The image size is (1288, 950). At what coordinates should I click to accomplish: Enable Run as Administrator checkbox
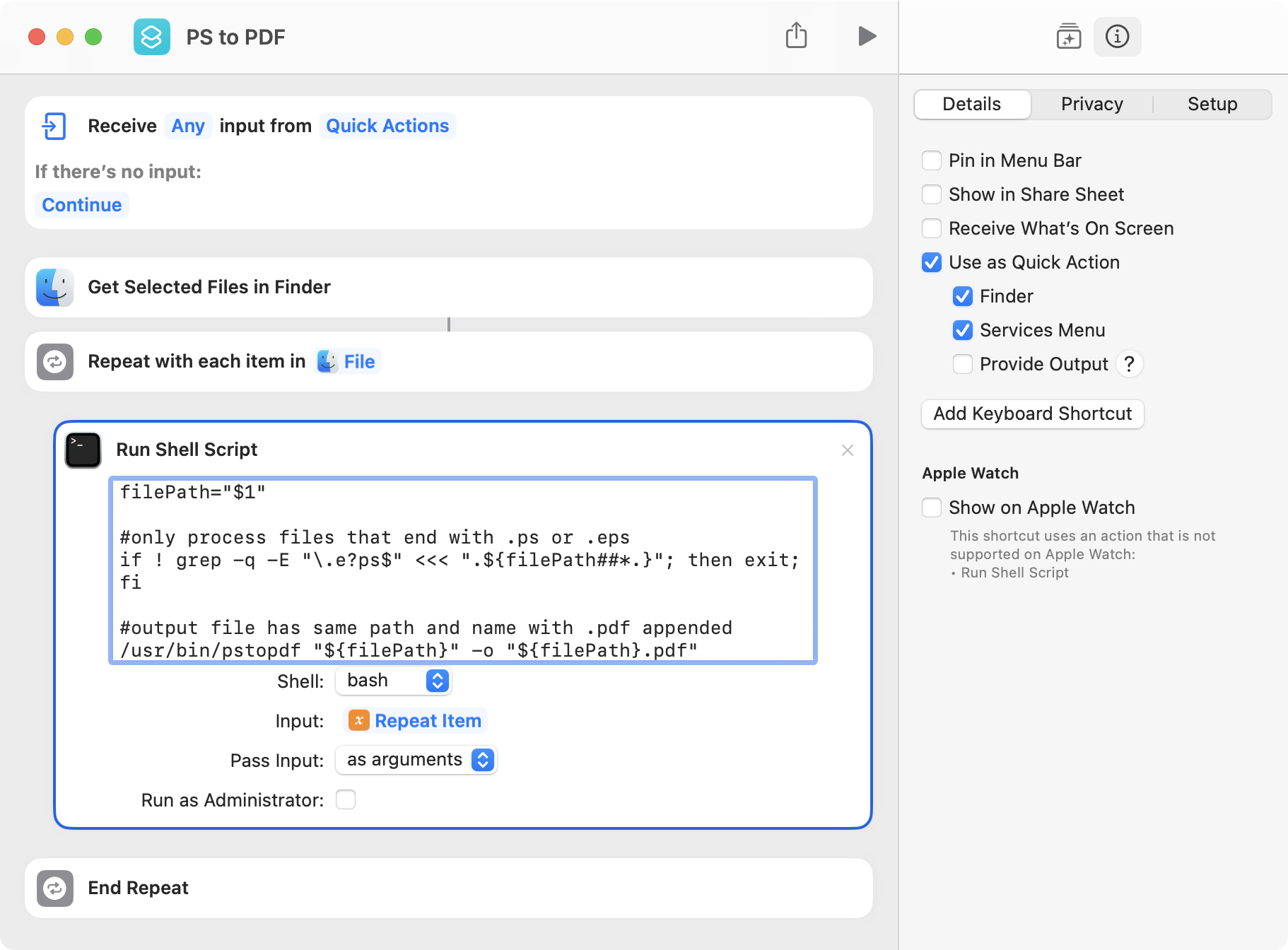pyautogui.click(x=346, y=799)
